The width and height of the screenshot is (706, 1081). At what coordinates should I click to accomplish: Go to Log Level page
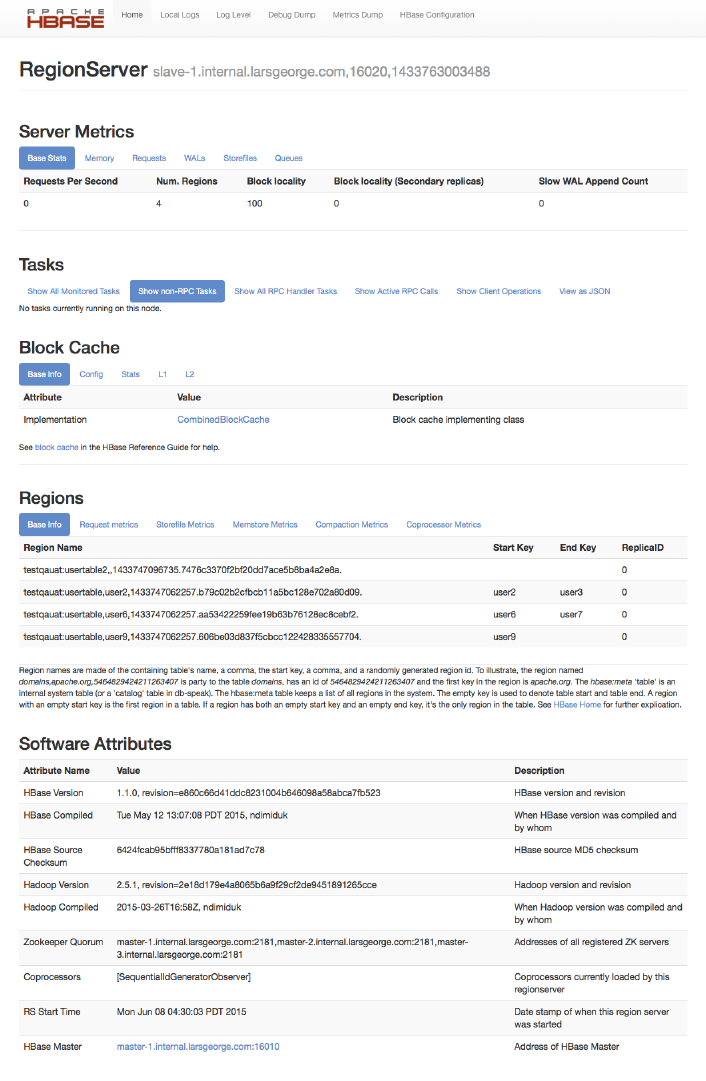(x=234, y=14)
